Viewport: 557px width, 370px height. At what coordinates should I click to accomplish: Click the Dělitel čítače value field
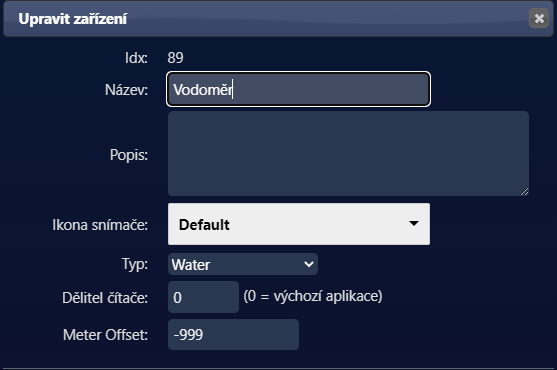(203, 297)
